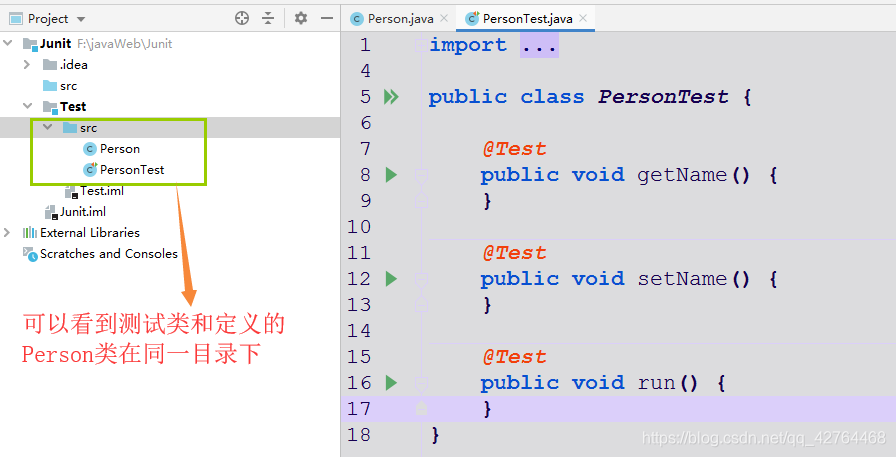Click the getName method name
This screenshot has width=896, height=457.
tap(682, 175)
